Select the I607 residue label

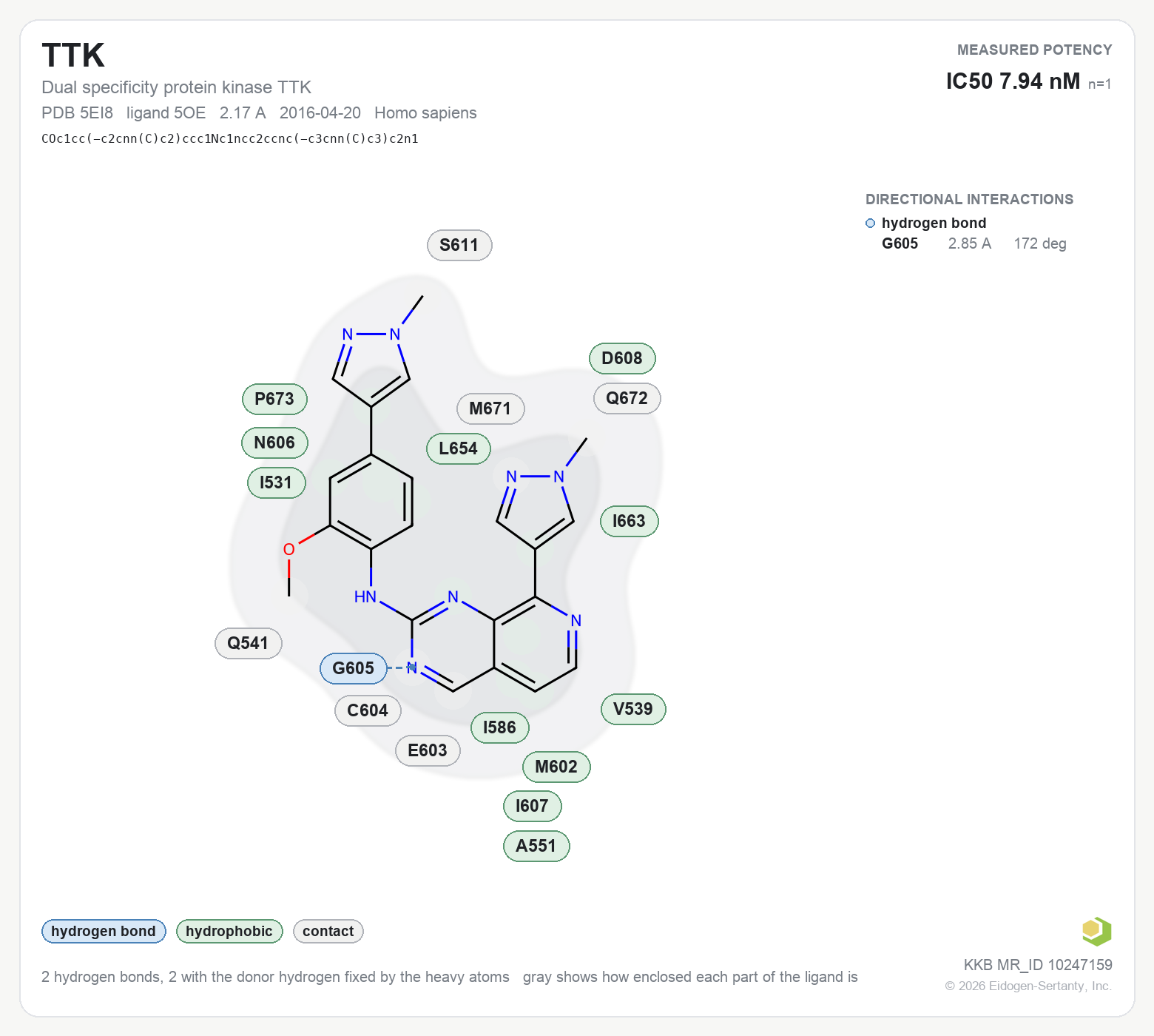pyautogui.click(x=533, y=806)
